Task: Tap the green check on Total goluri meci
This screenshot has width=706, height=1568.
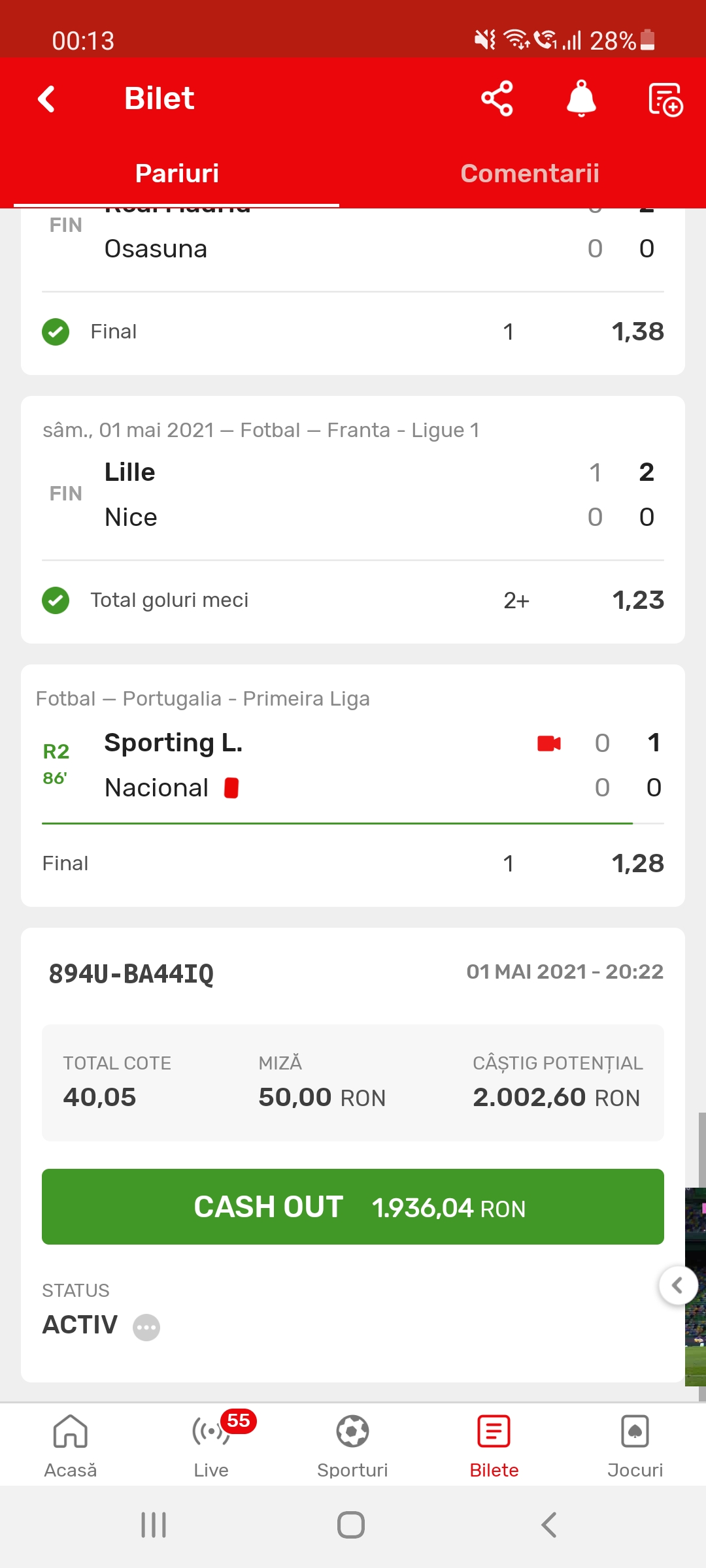Action: (x=56, y=600)
